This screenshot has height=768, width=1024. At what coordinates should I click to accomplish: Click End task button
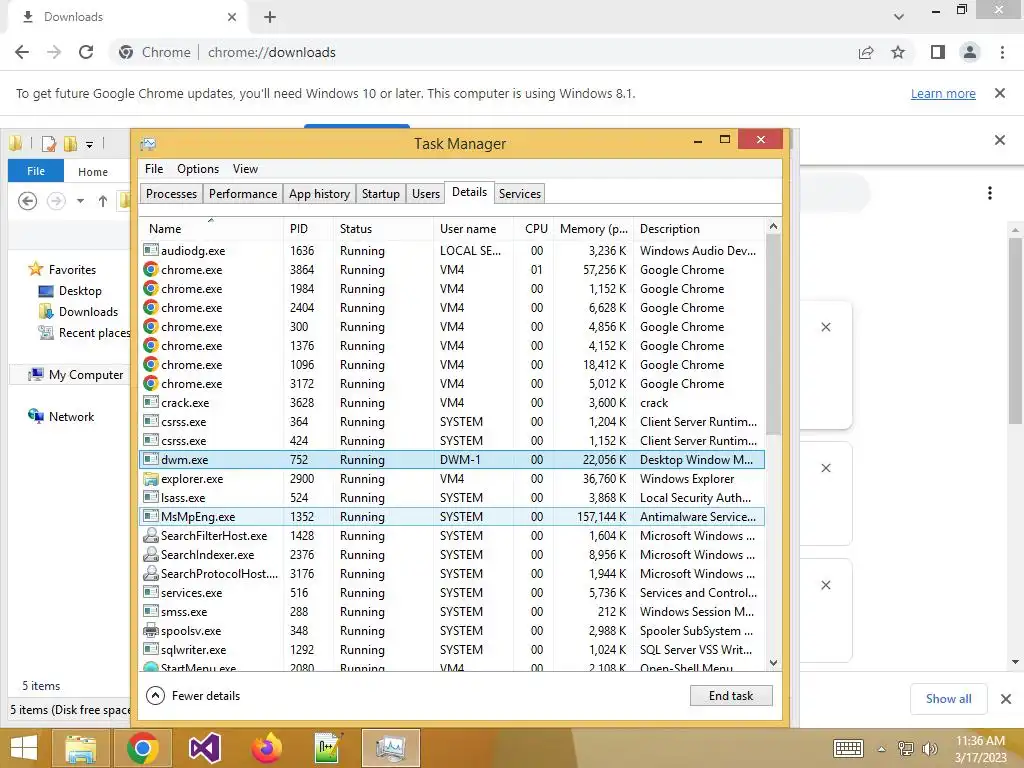point(731,696)
